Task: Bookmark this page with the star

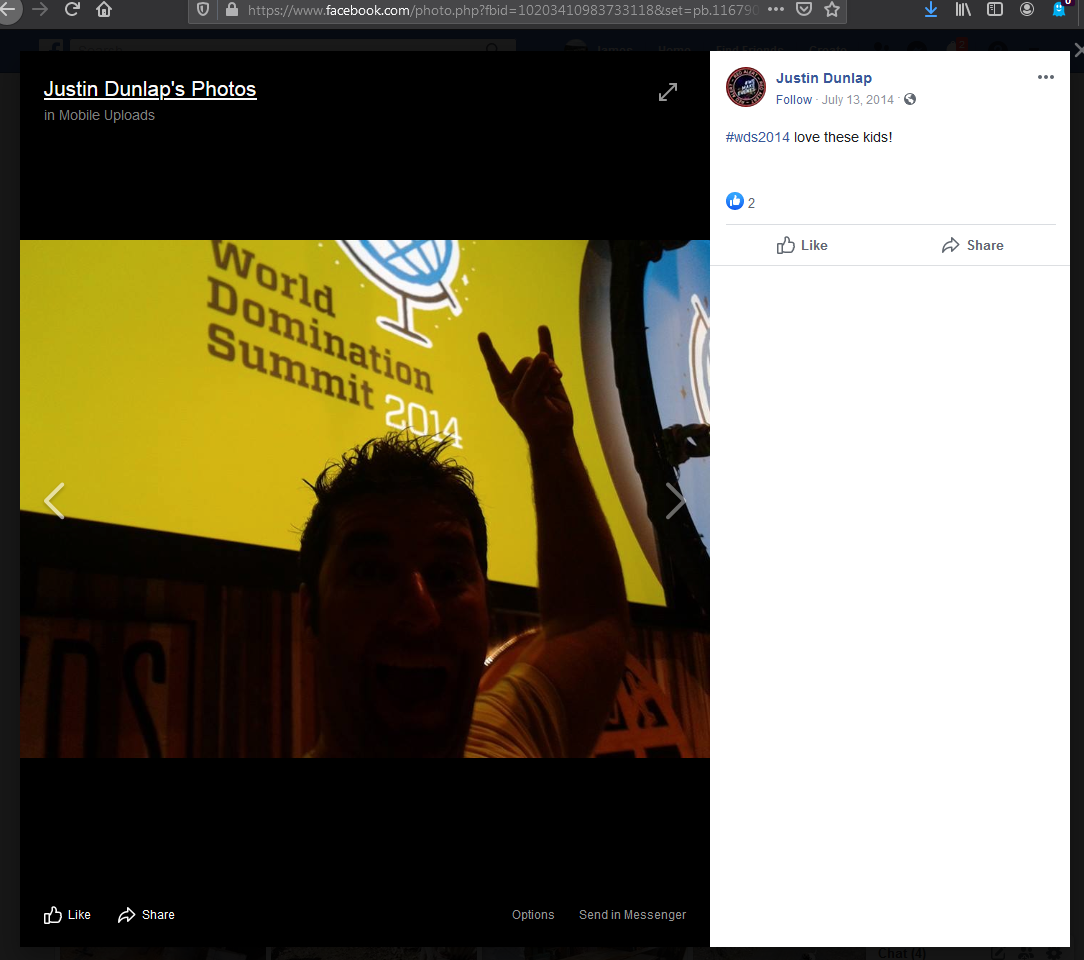Action: (832, 10)
